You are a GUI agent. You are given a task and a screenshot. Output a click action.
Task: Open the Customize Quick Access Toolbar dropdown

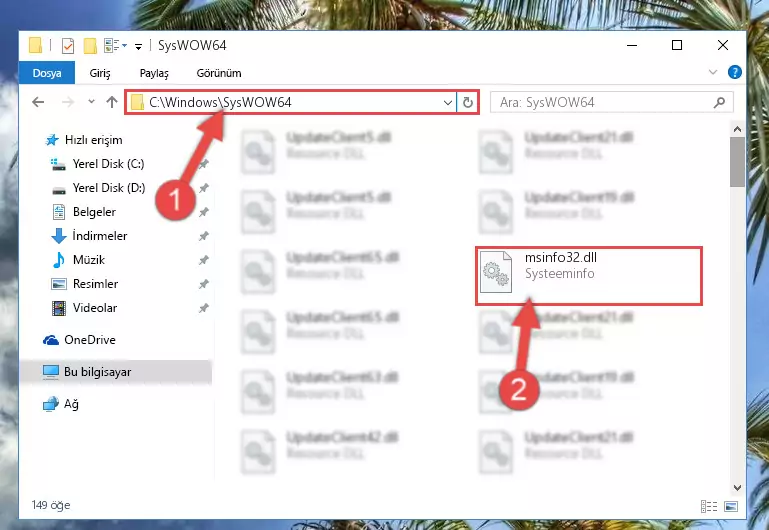click(x=138, y=46)
